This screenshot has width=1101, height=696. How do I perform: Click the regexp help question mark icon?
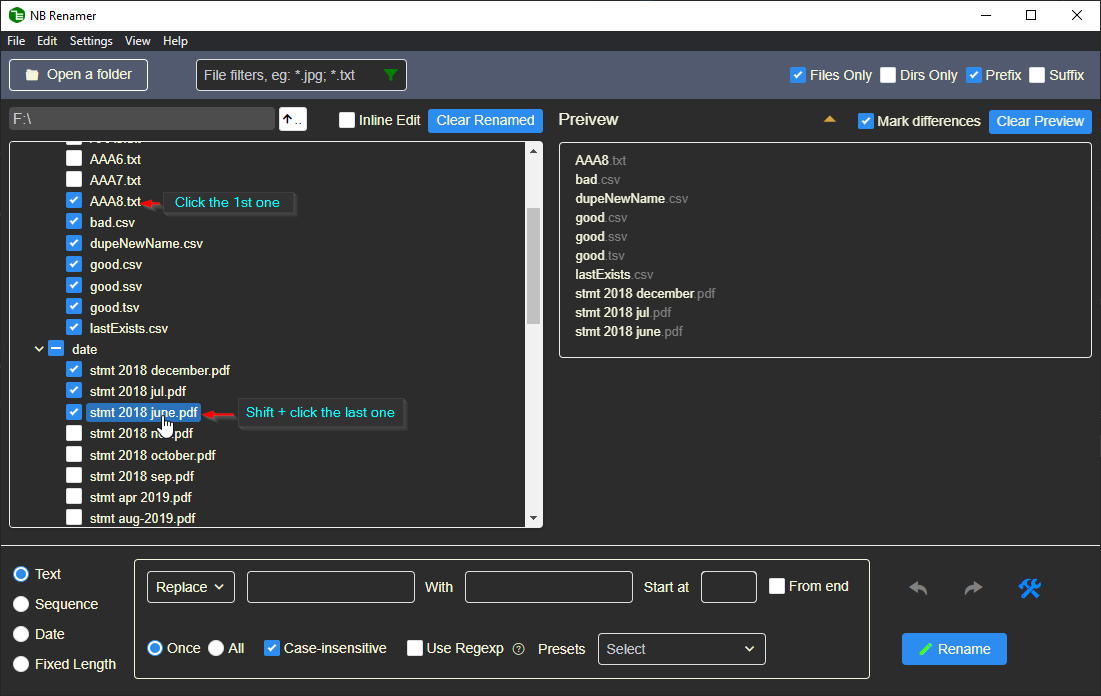pyautogui.click(x=518, y=649)
